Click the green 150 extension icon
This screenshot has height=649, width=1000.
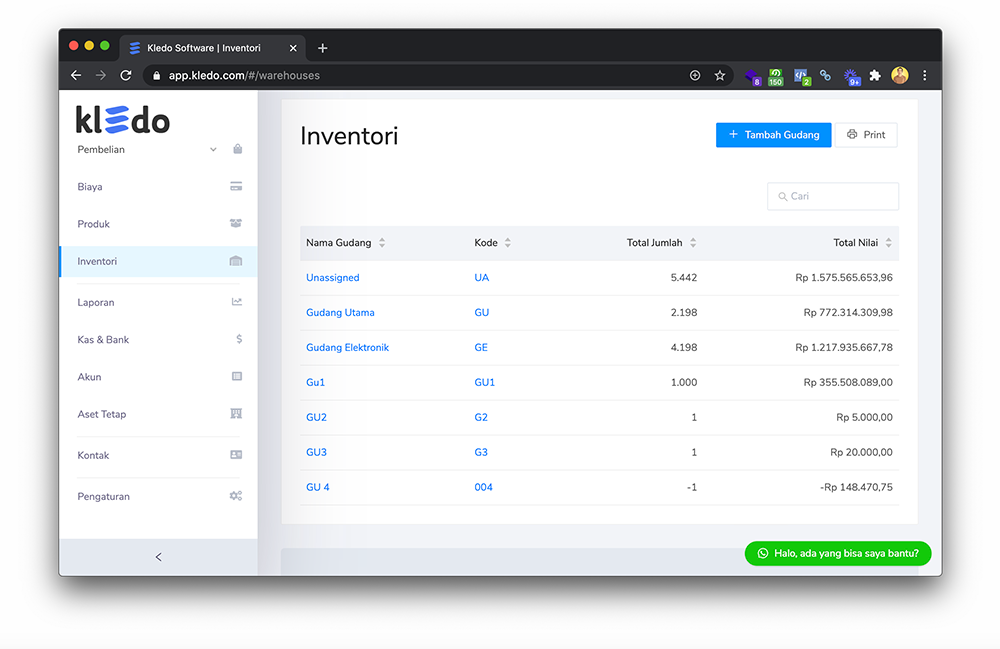click(x=776, y=77)
